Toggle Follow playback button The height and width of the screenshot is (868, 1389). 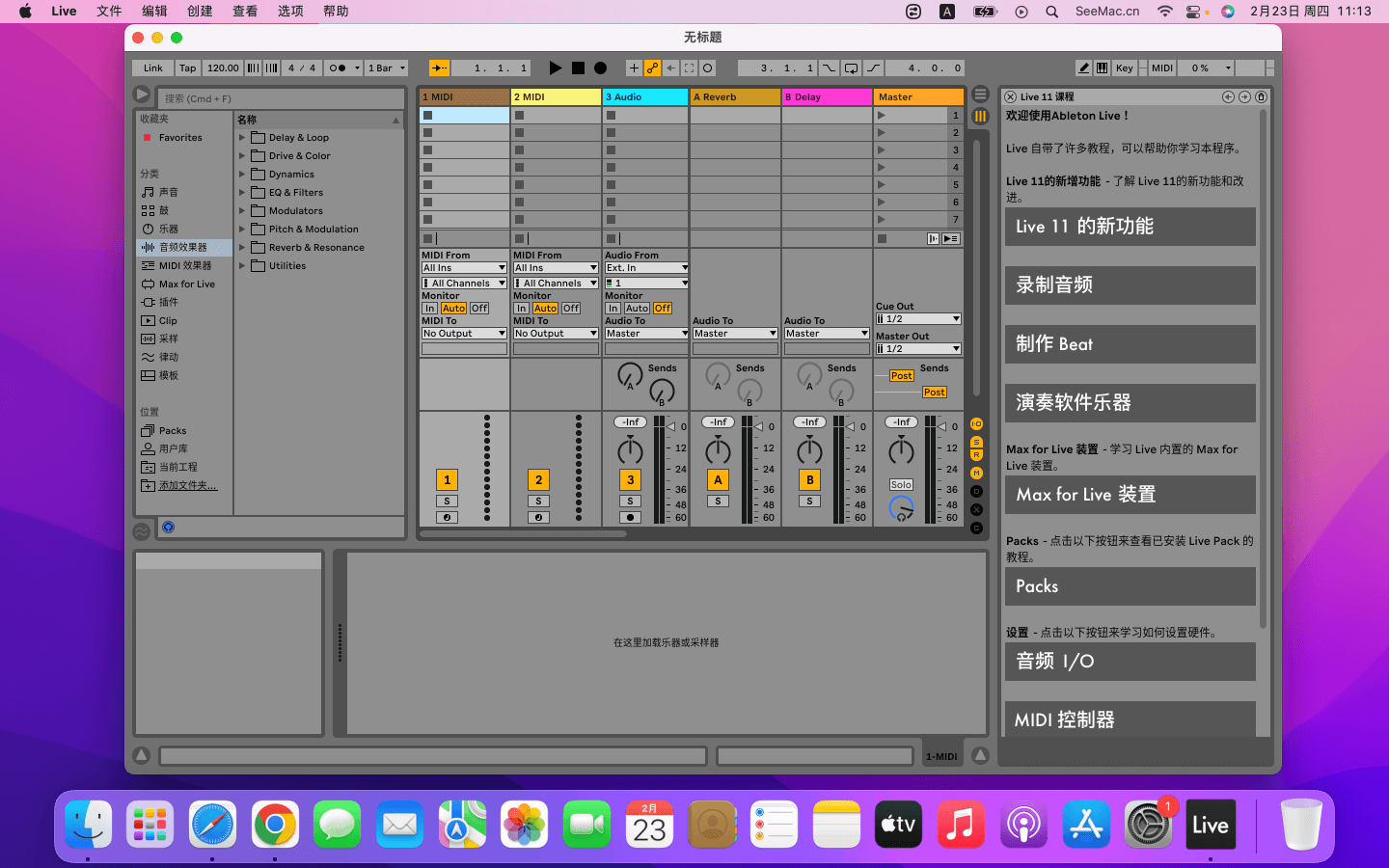click(x=439, y=68)
